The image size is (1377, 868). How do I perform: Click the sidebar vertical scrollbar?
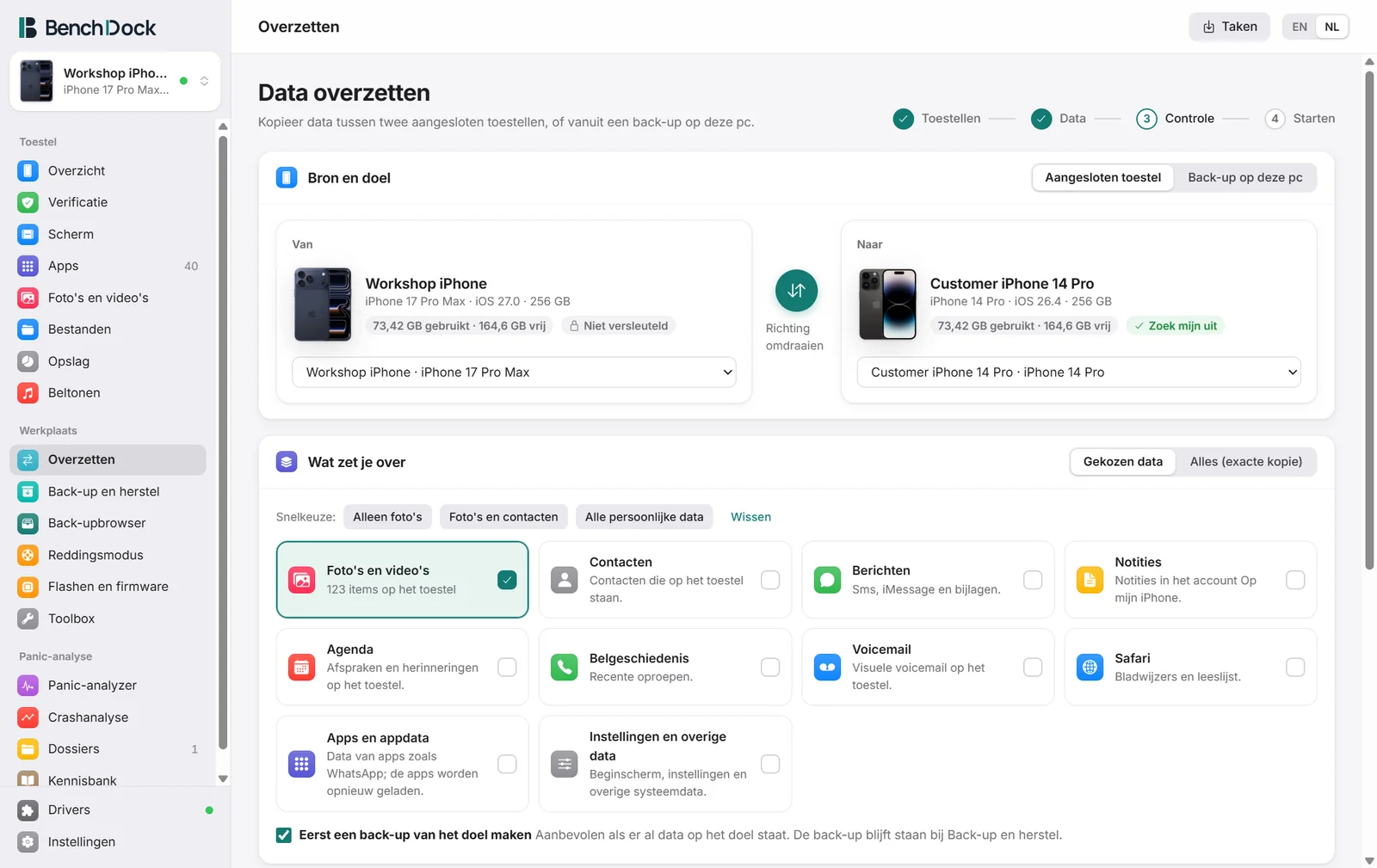[223, 442]
